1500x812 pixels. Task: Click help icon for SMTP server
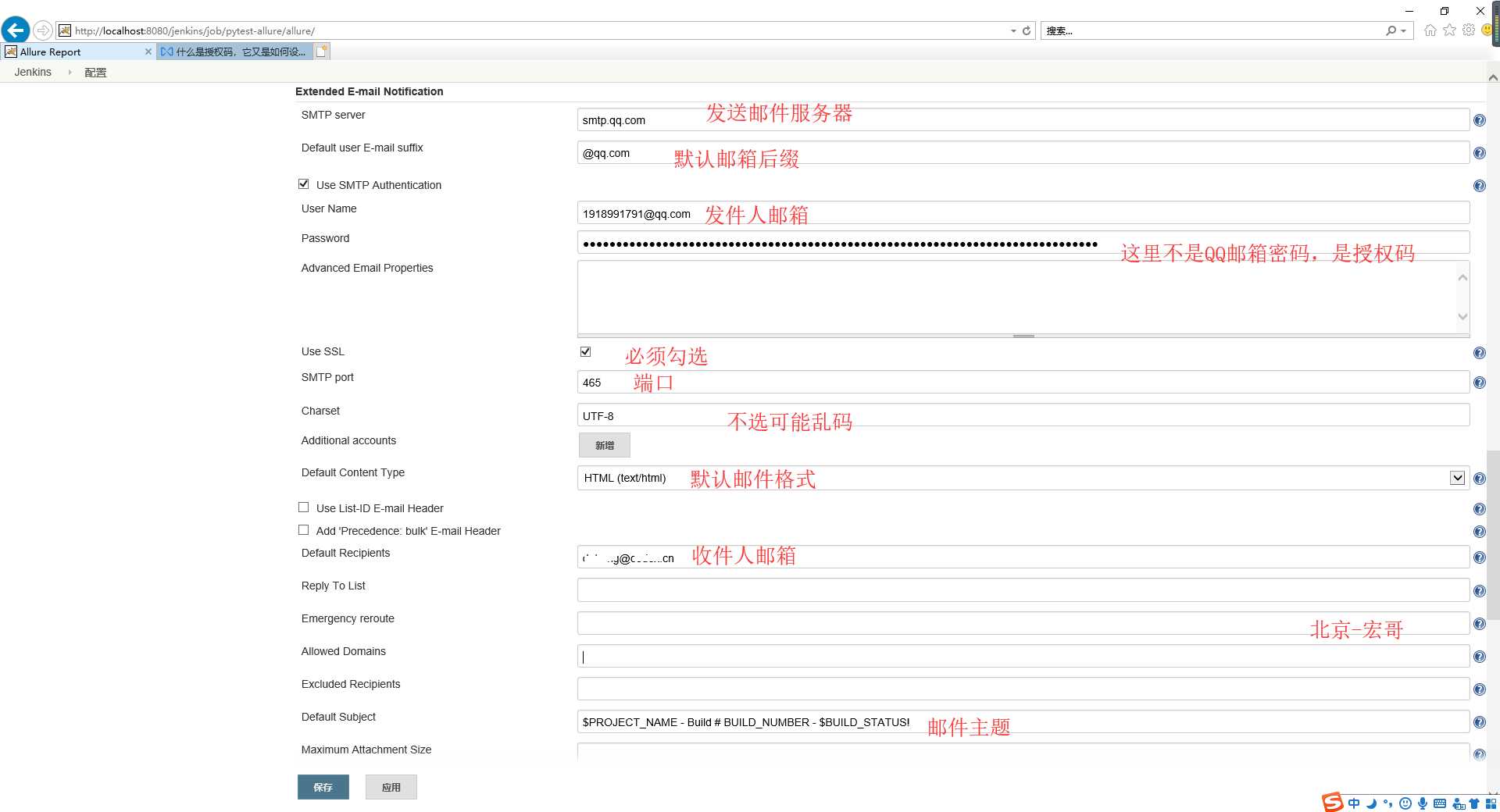tap(1479, 120)
